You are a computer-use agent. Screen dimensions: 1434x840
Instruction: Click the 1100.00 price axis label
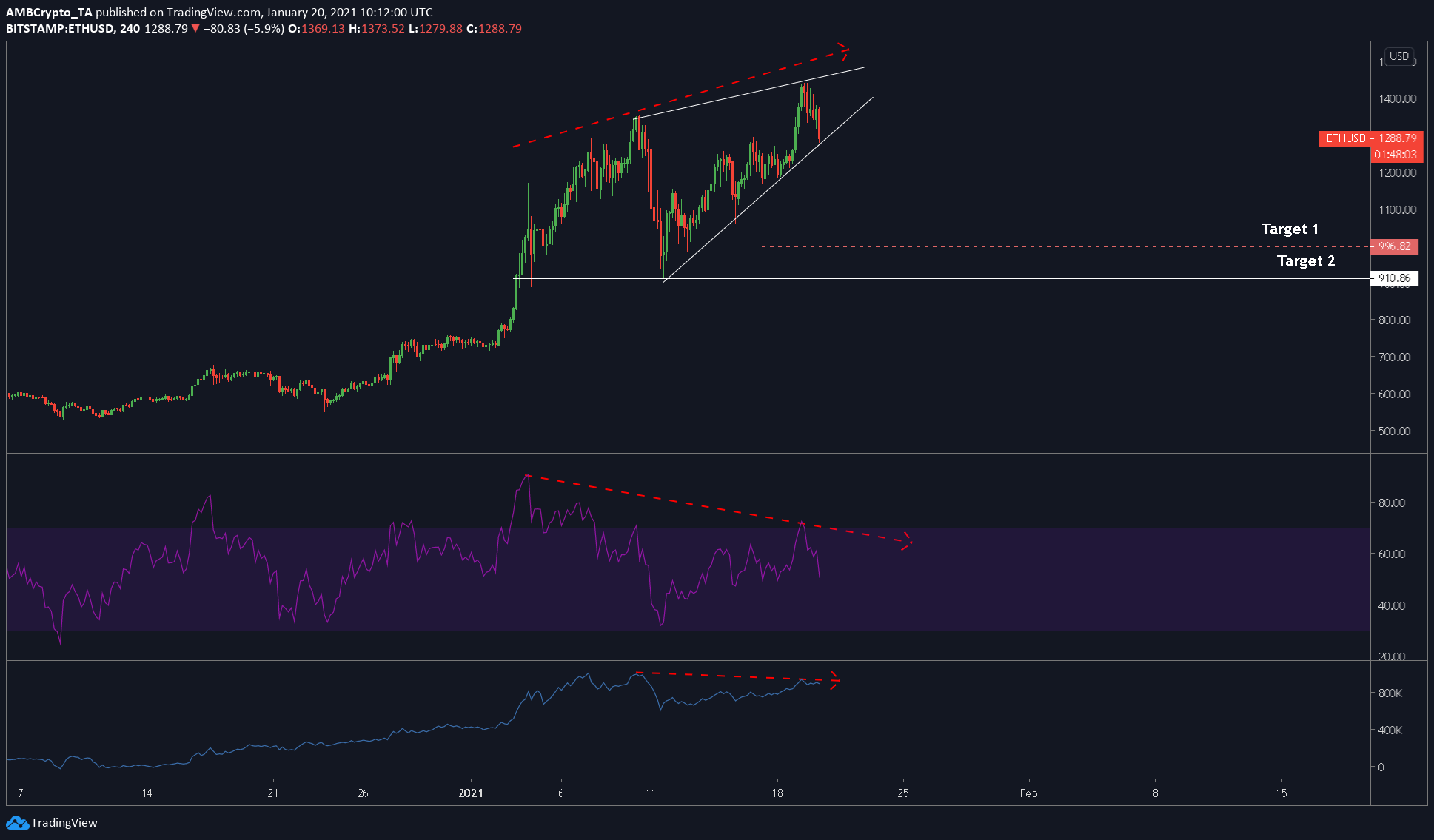coord(1398,209)
